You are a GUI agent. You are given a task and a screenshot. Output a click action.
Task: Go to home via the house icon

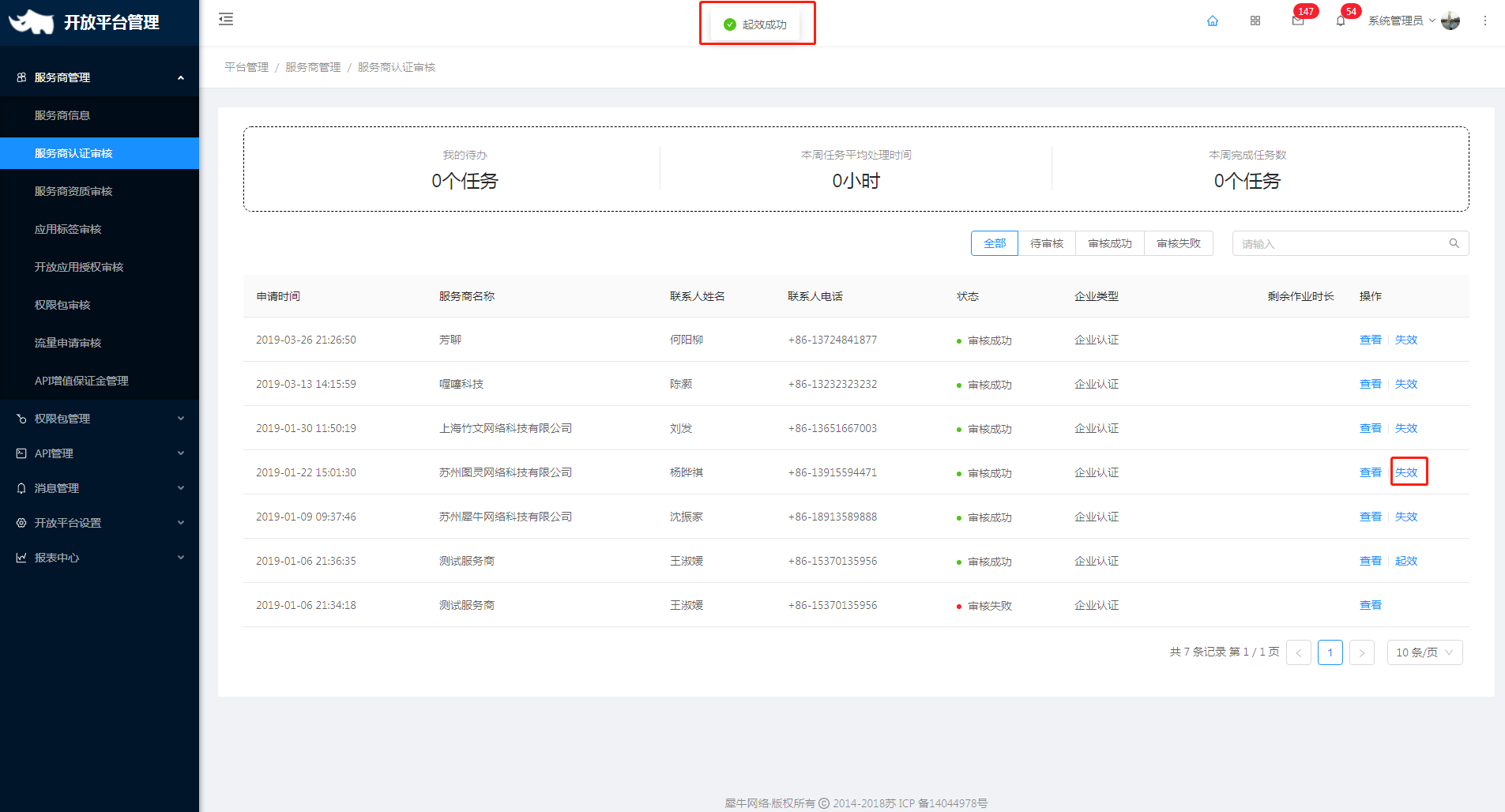tap(1213, 21)
